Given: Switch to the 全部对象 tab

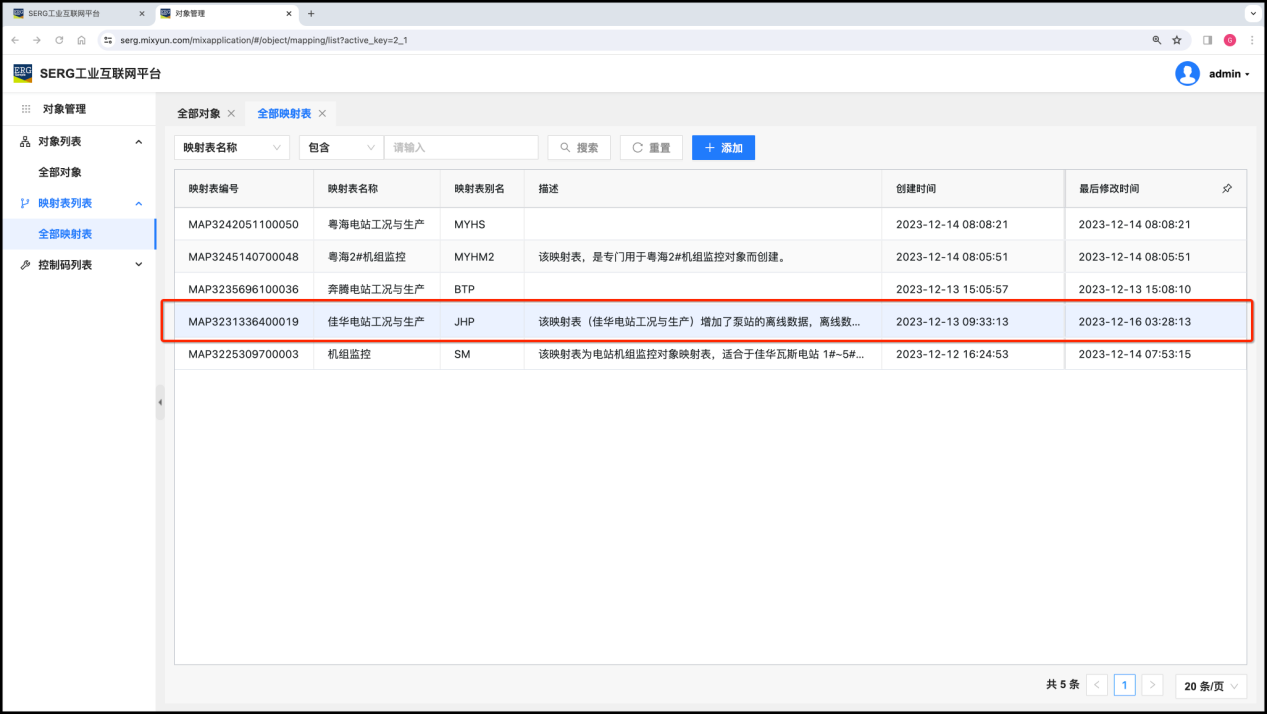Looking at the screenshot, I should pyautogui.click(x=198, y=114).
